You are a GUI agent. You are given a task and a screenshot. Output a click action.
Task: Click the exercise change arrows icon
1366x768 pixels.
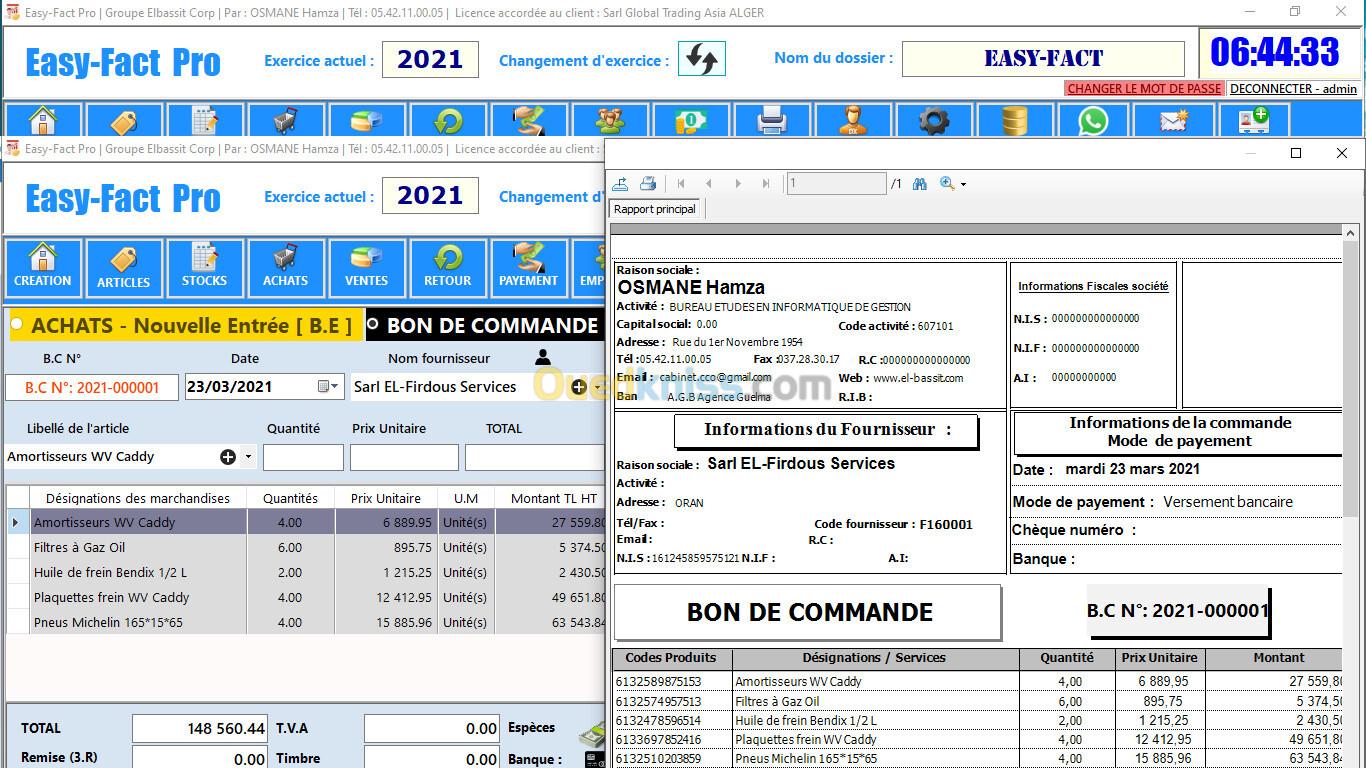pos(701,59)
